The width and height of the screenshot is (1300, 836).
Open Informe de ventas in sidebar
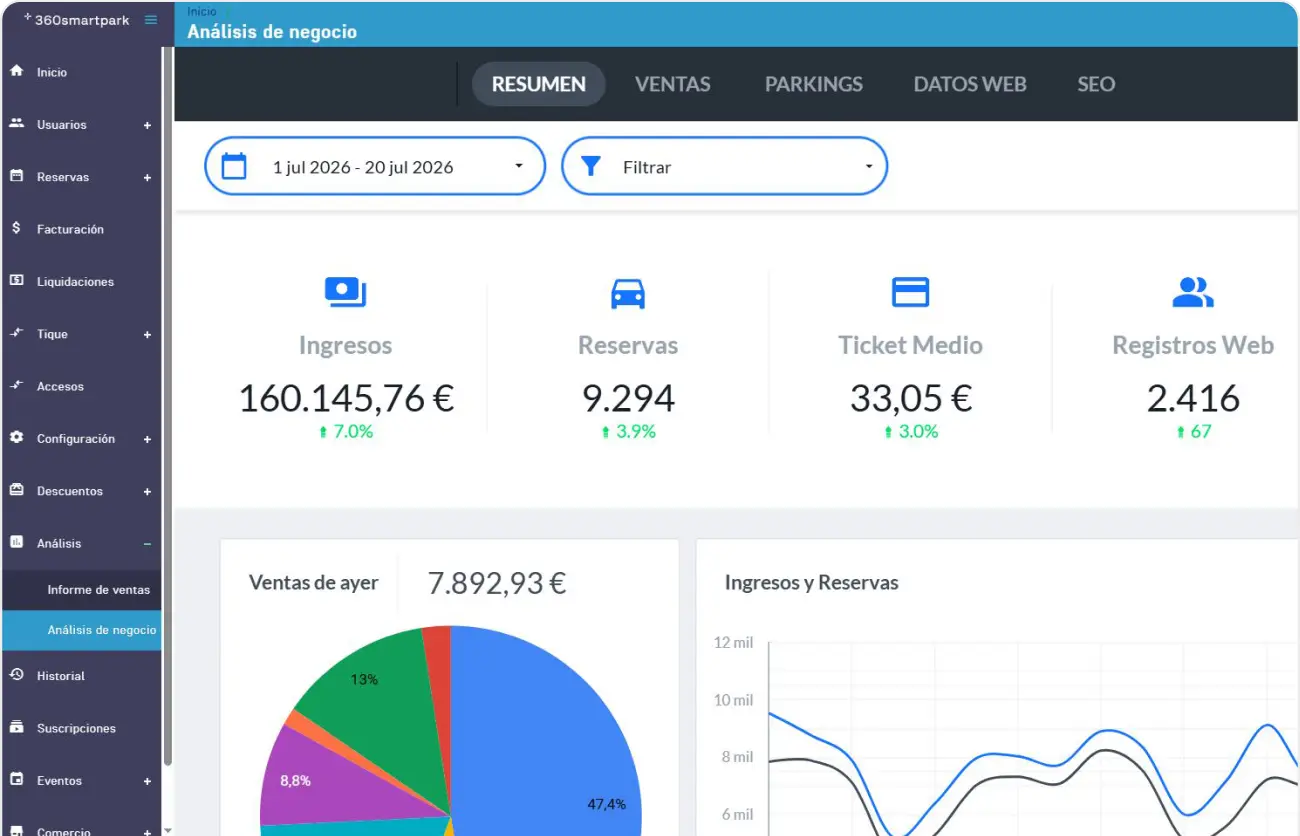tap(81, 590)
